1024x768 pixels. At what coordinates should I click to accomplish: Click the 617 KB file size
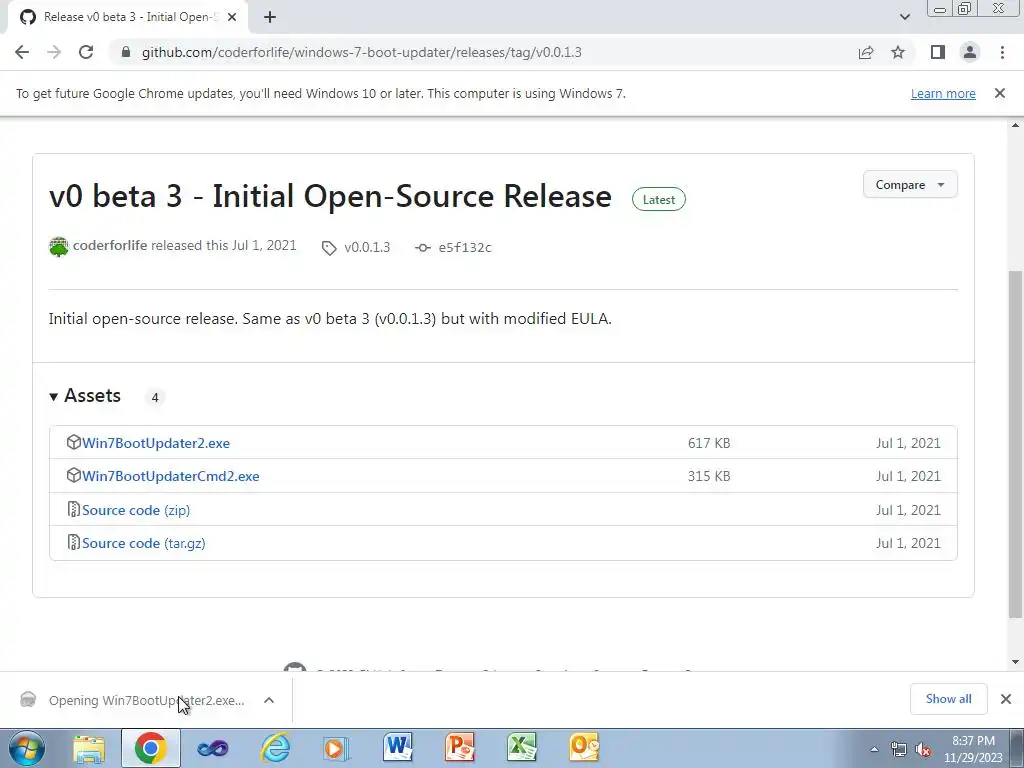709,443
